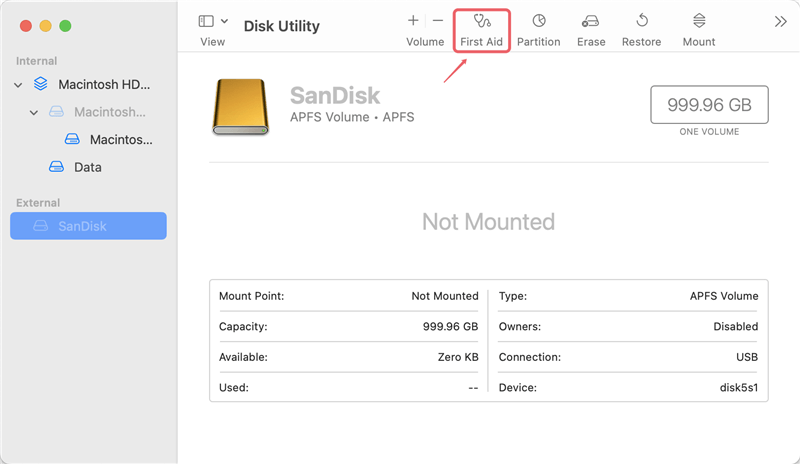Collapse the Macintosh HD container group
Image resolution: width=800 pixels, height=464 pixels.
point(18,85)
